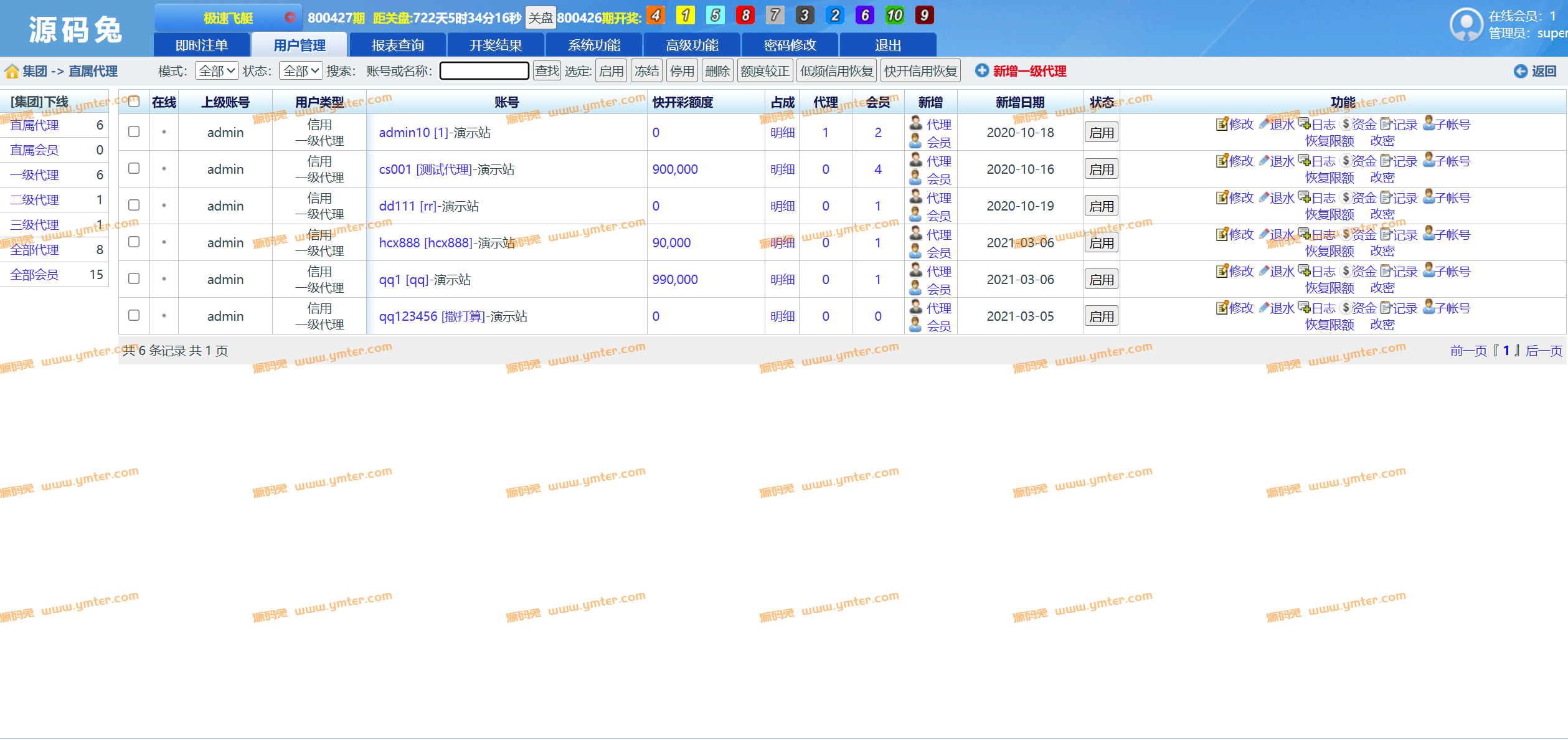The width and height of the screenshot is (1568, 740).
Task: Click the plus icon for 新增一级代理
Action: pos(981,70)
